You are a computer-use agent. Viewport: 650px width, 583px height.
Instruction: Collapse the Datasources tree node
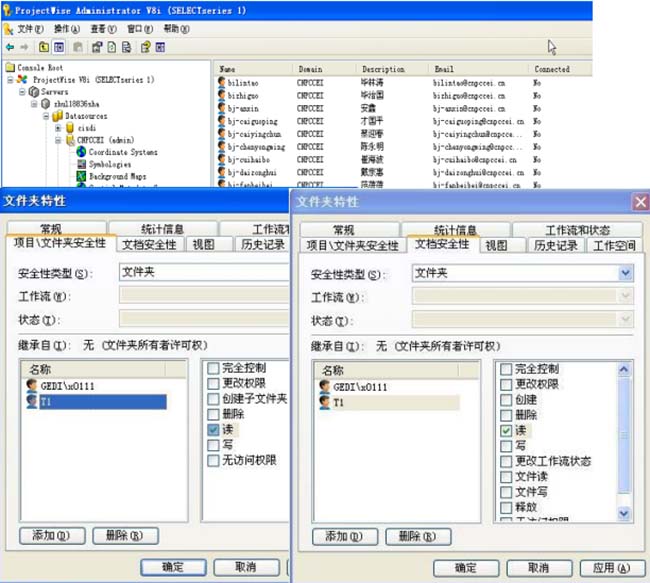[46, 116]
